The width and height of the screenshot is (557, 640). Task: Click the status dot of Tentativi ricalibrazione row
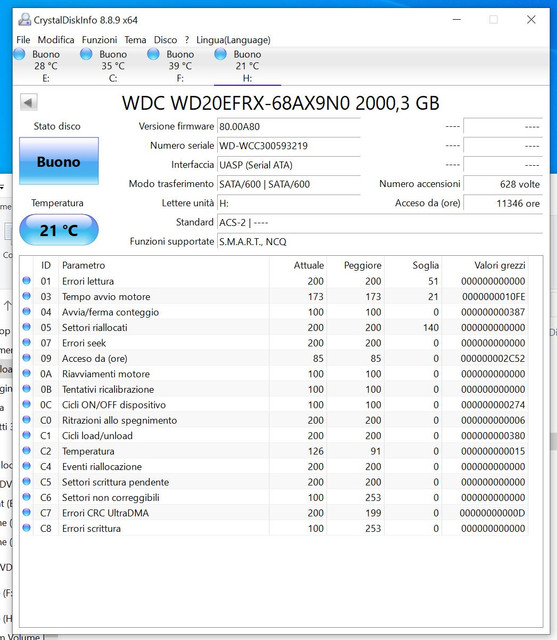(x=27, y=389)
